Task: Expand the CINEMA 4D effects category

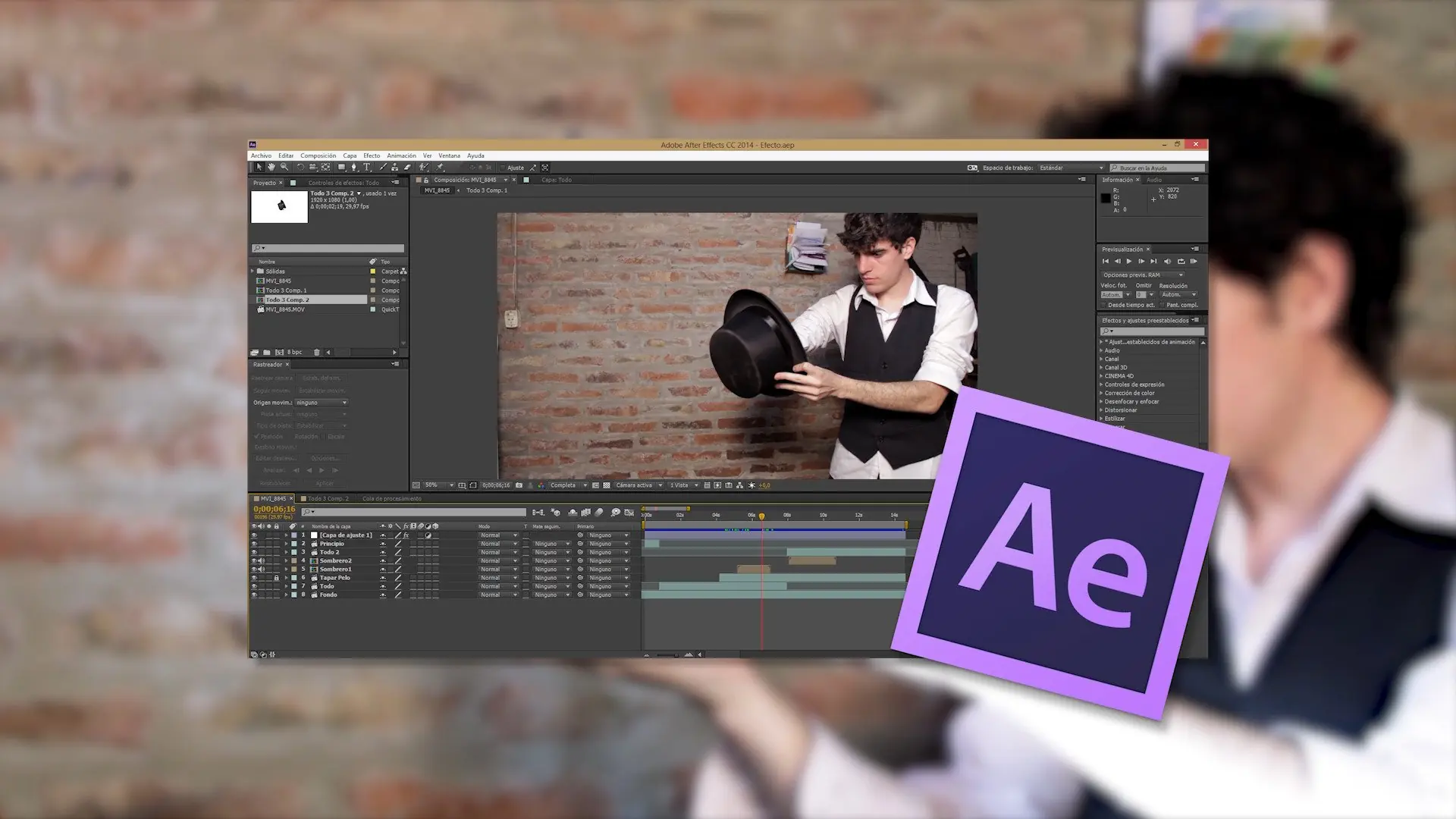Action: [x=1101, y=376]
